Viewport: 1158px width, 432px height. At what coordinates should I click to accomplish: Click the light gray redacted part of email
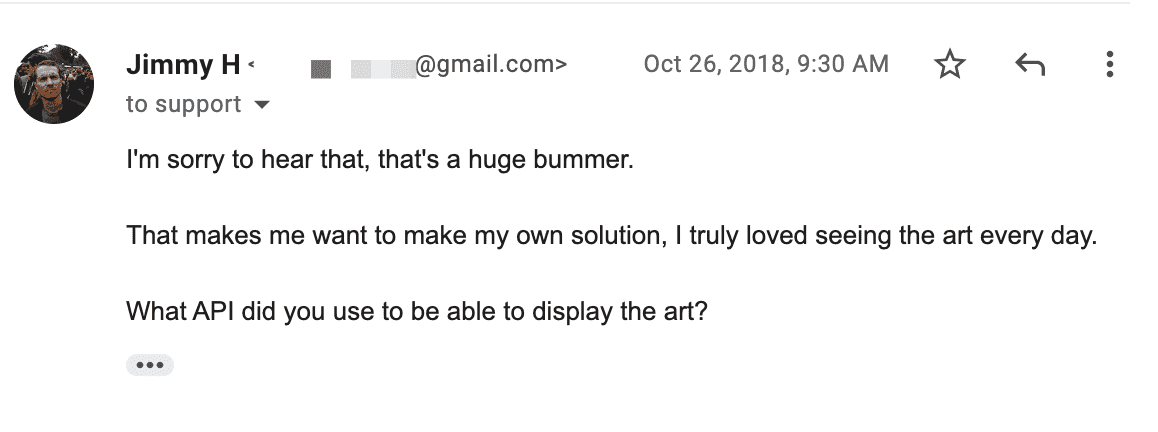tap(383, 69)
